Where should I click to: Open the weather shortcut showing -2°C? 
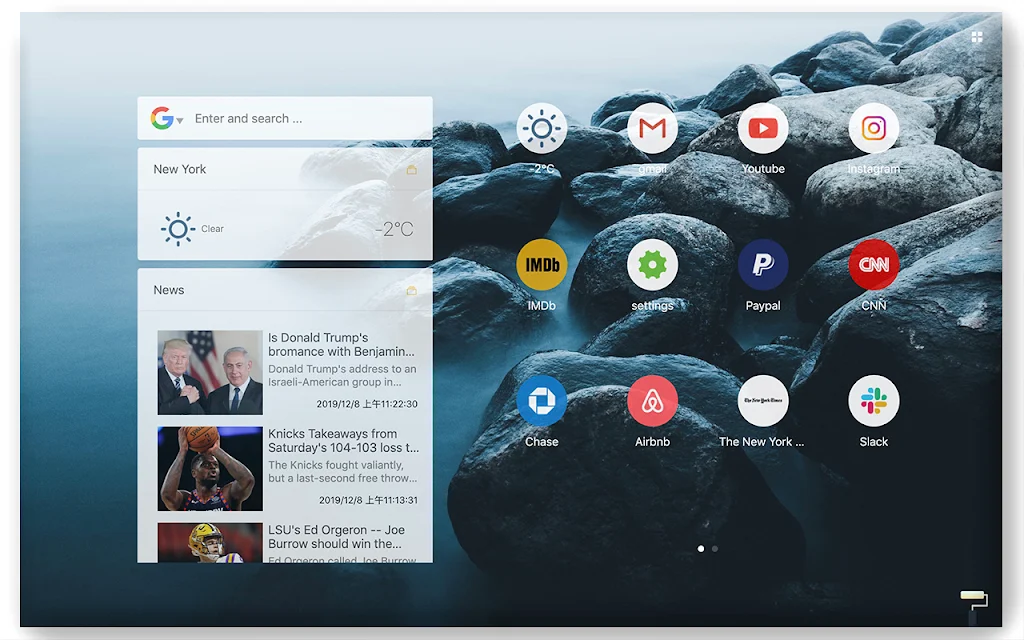(541, 128)
